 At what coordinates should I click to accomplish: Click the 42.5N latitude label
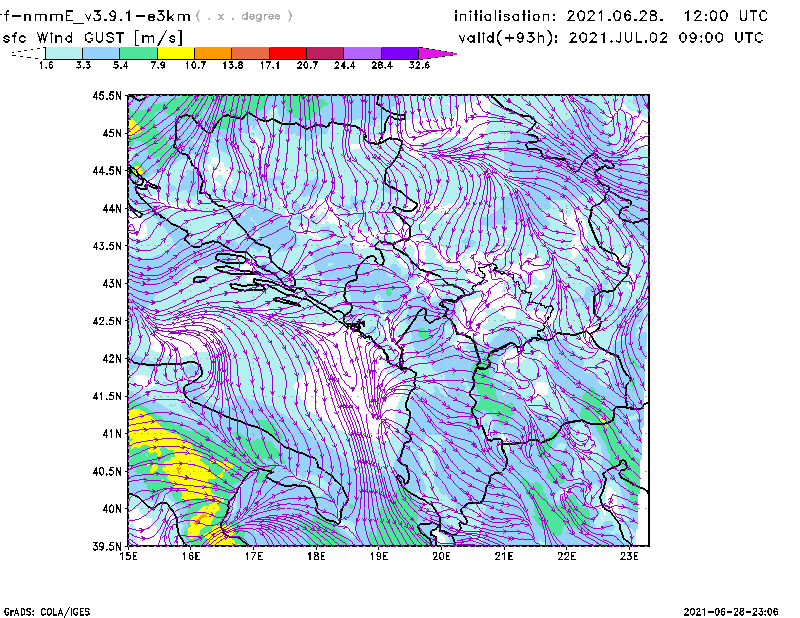pos(107,321)
